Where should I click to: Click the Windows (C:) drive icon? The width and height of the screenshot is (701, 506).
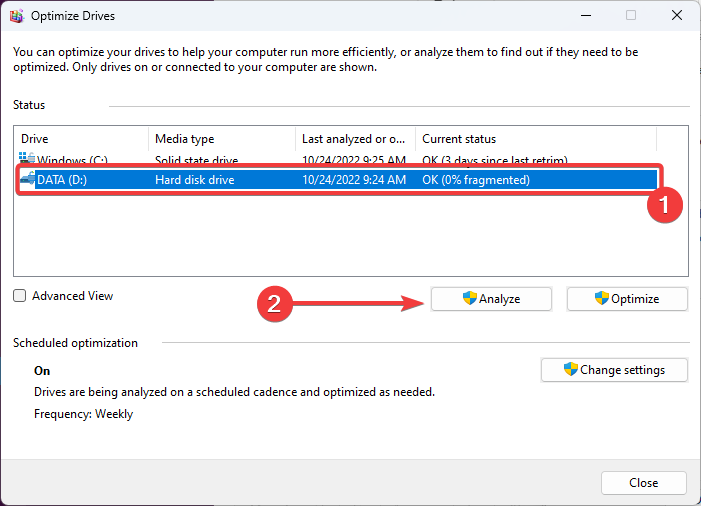pos(27,158)
